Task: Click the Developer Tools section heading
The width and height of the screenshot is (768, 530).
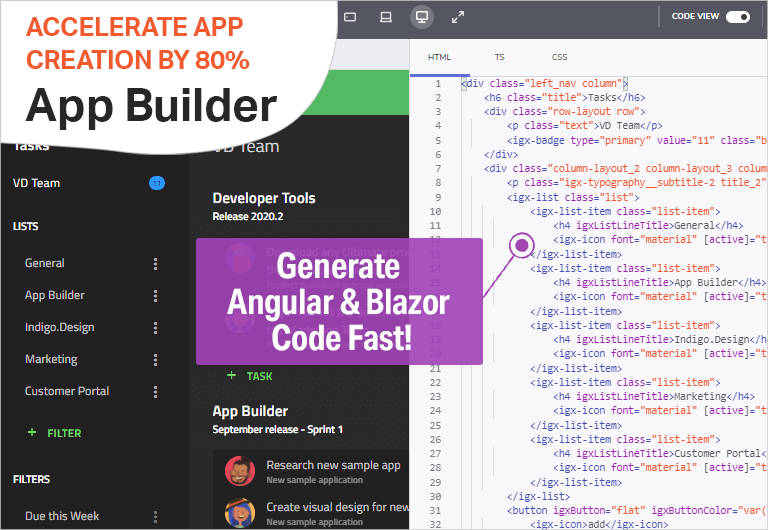Action: point(264,198)
